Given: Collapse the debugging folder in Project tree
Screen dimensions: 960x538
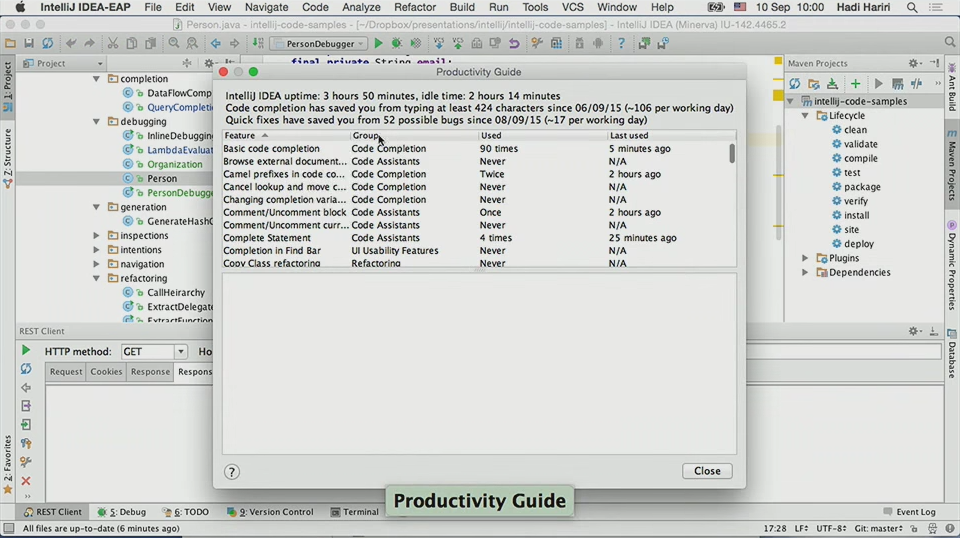Looking at the screenshot, I should click(96, 122).
